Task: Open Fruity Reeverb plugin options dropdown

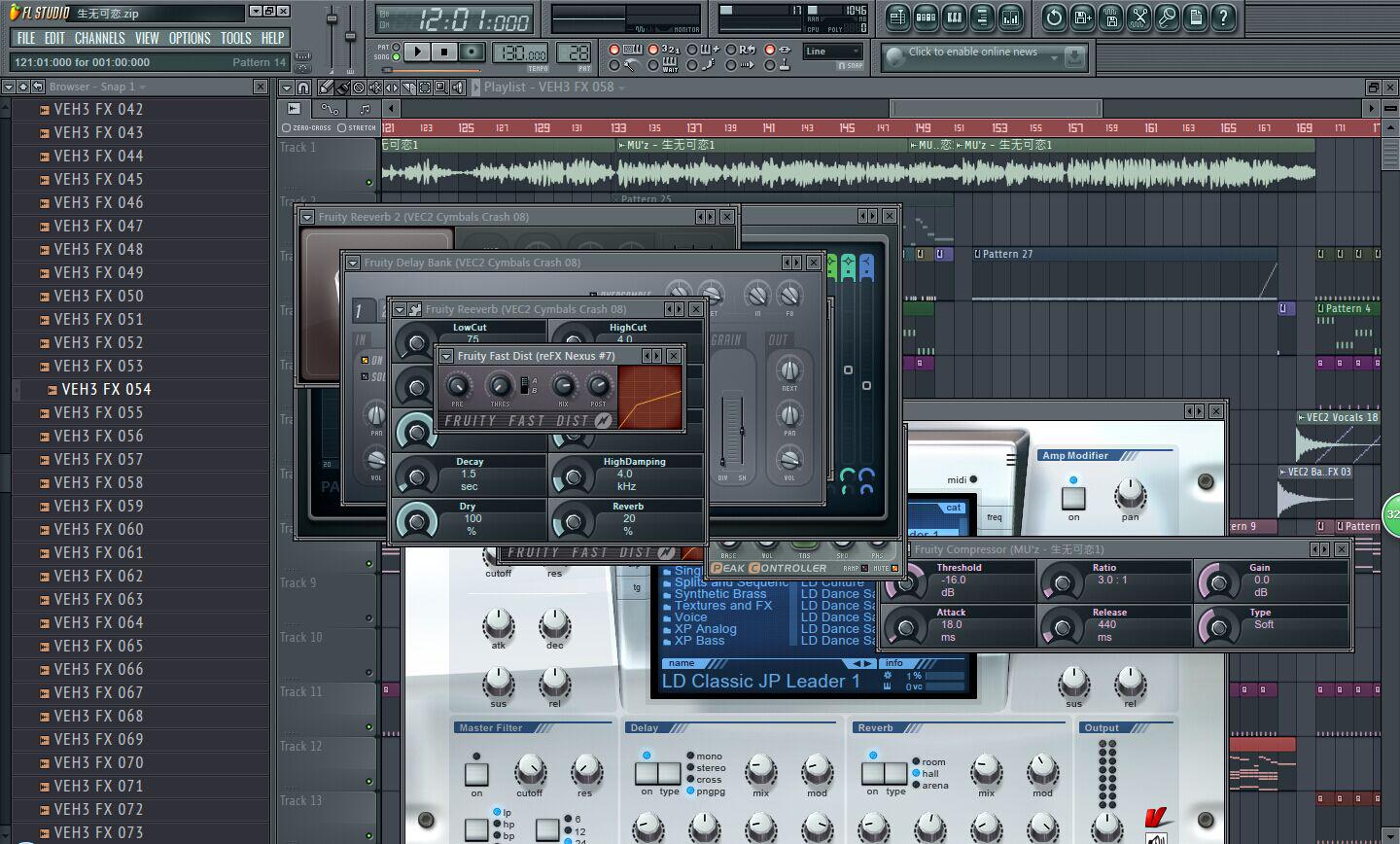Action: pos(399,309)
